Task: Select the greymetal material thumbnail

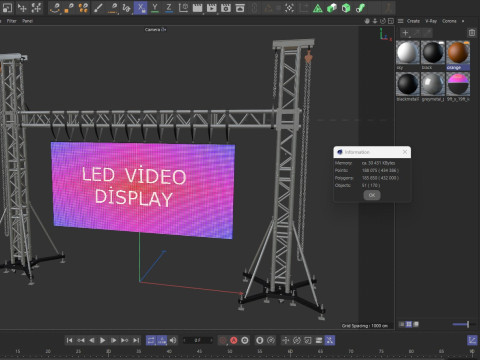Action: point(433,84)
